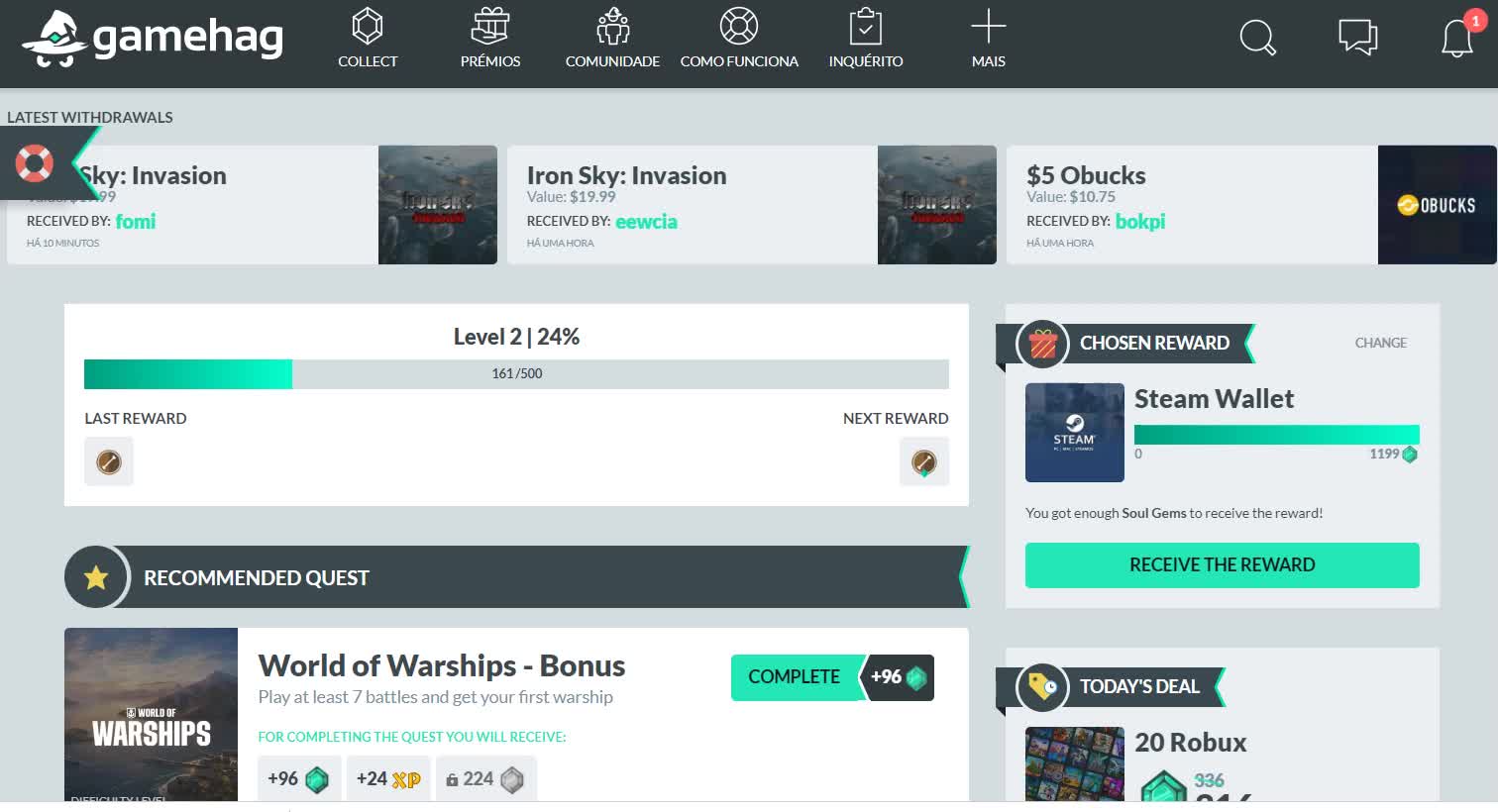This screenshot has height=812, width=1498.
Task: Expand the Mais plus menu
Action: point(989,40)
